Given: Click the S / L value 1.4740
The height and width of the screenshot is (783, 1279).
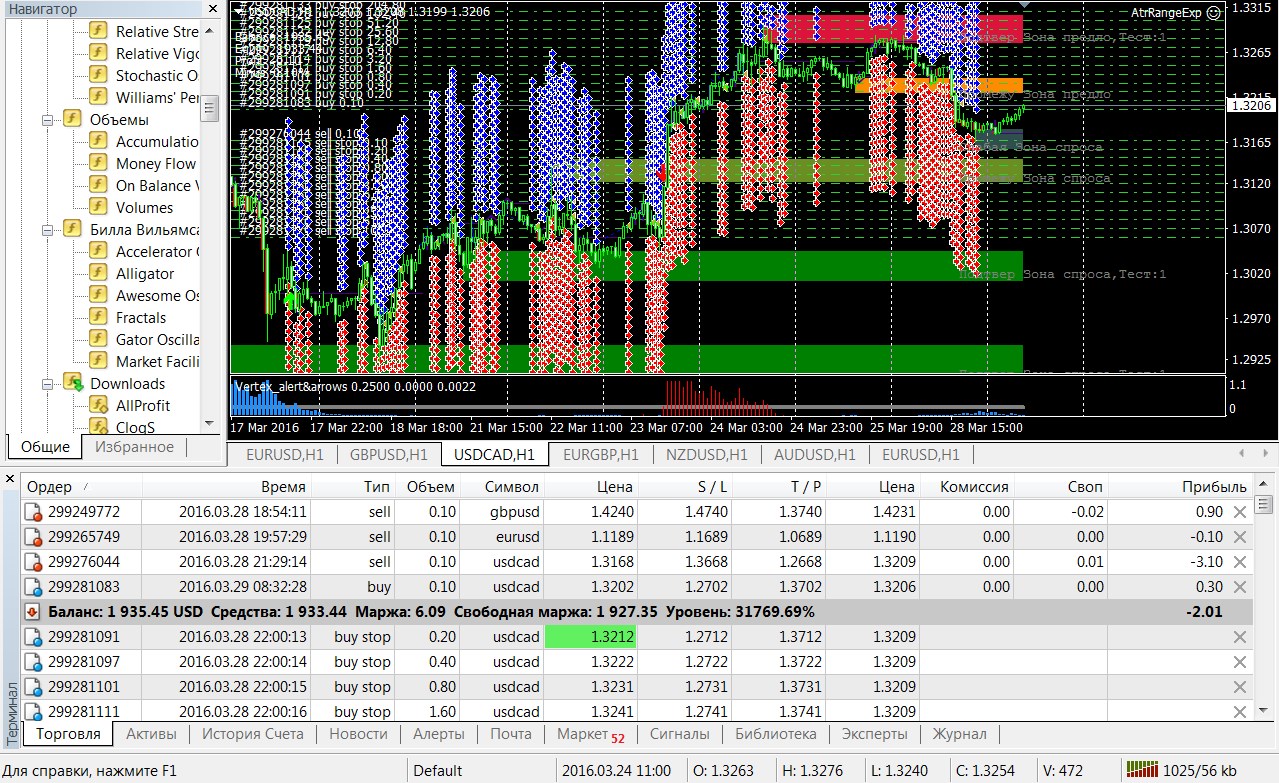Looking at the screenshot, I should click(x=707, y=512).
